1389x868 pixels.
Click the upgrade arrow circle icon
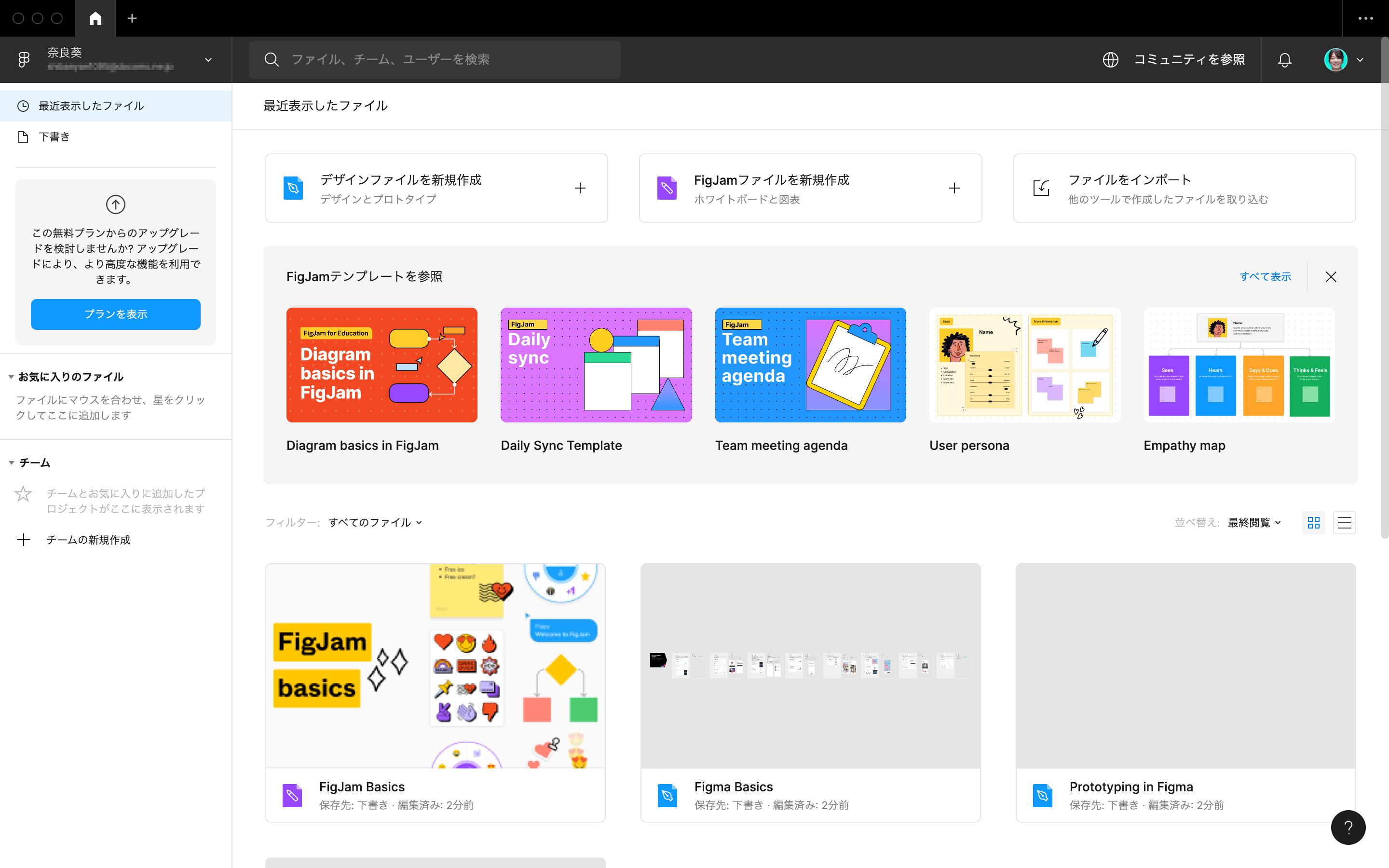pos(115,204)
